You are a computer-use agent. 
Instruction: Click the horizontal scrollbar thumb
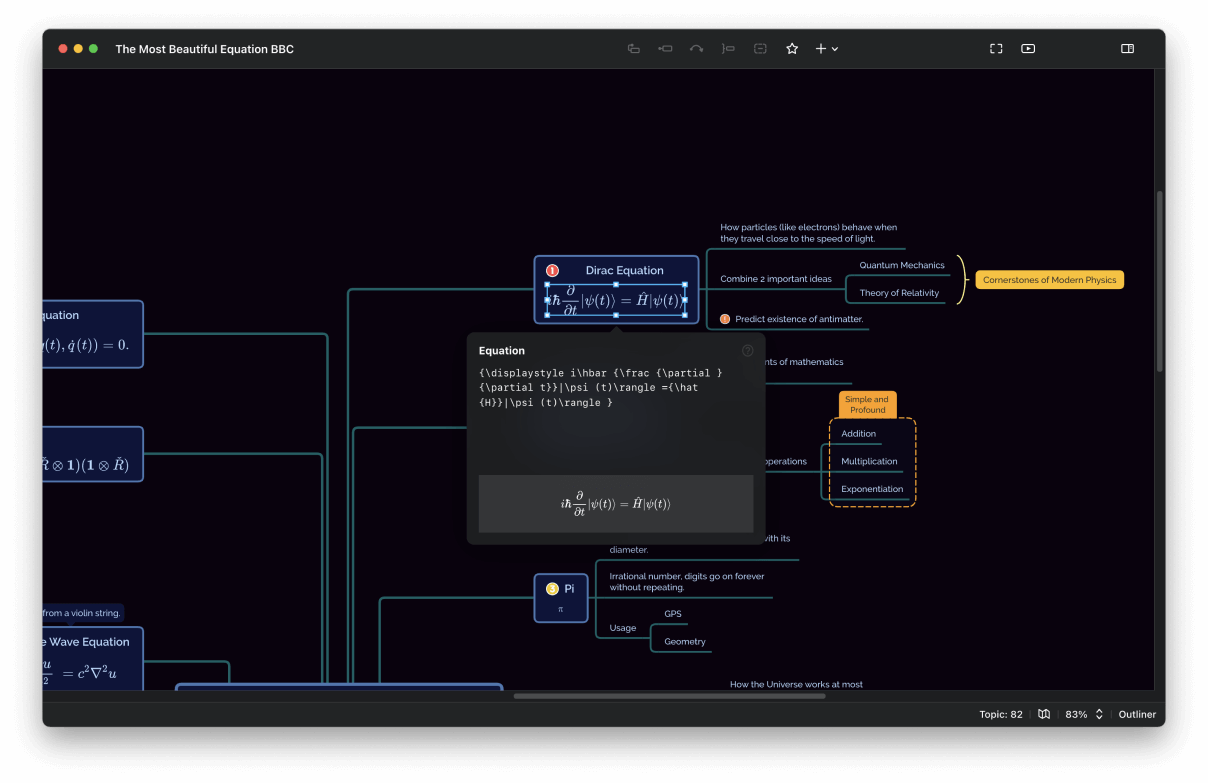669,695
